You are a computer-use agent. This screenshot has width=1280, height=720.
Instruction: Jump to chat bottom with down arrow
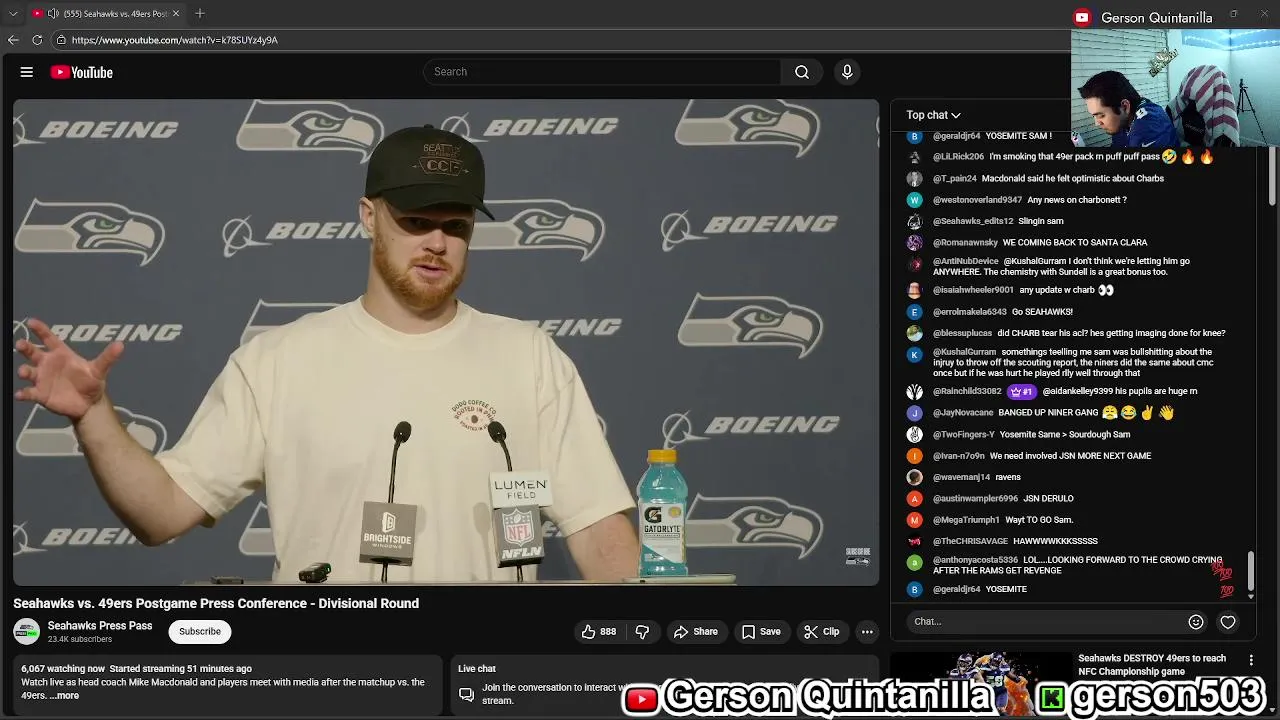coord(1250,597)
